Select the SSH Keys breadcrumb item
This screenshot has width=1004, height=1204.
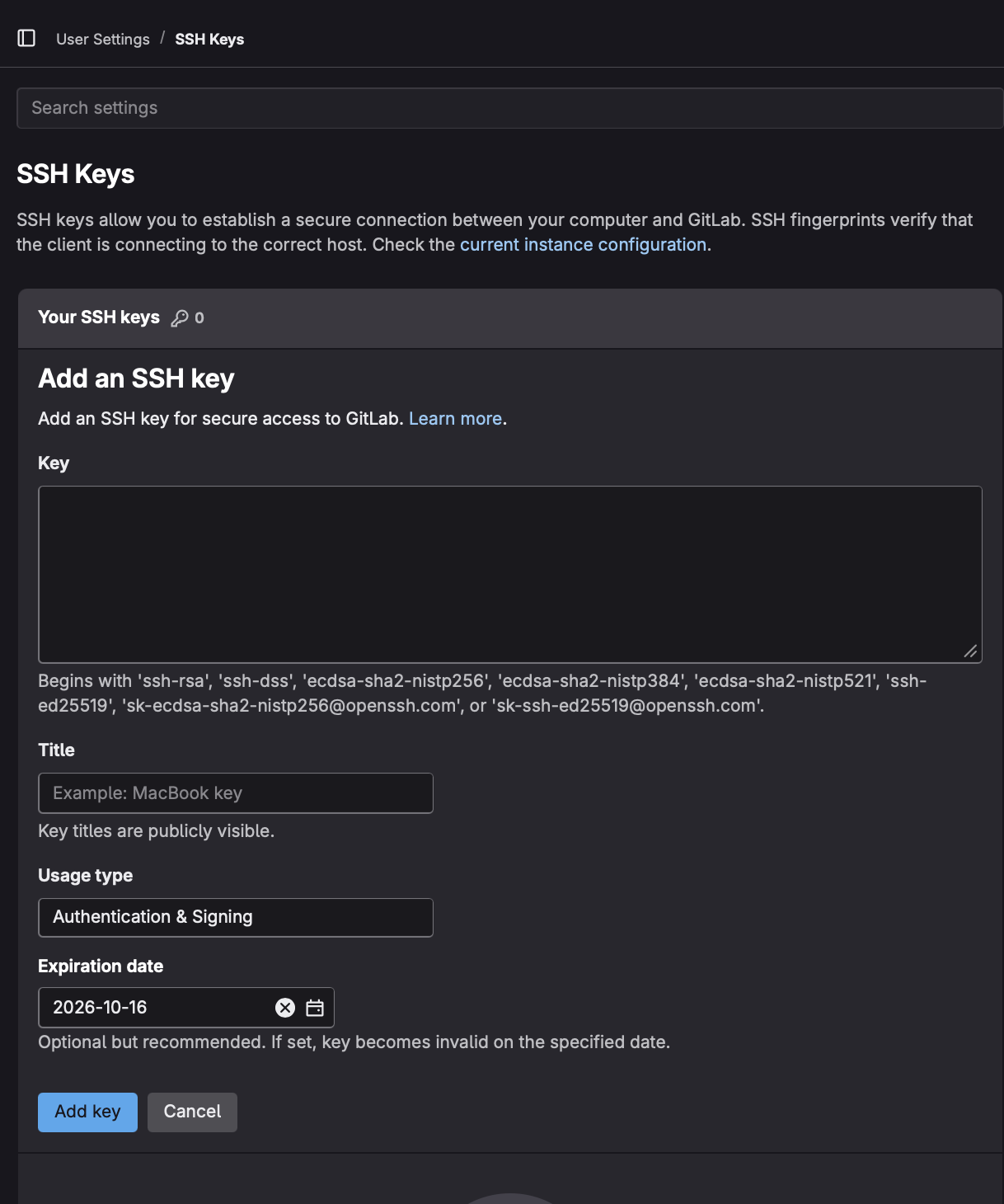tap(209, 40)
